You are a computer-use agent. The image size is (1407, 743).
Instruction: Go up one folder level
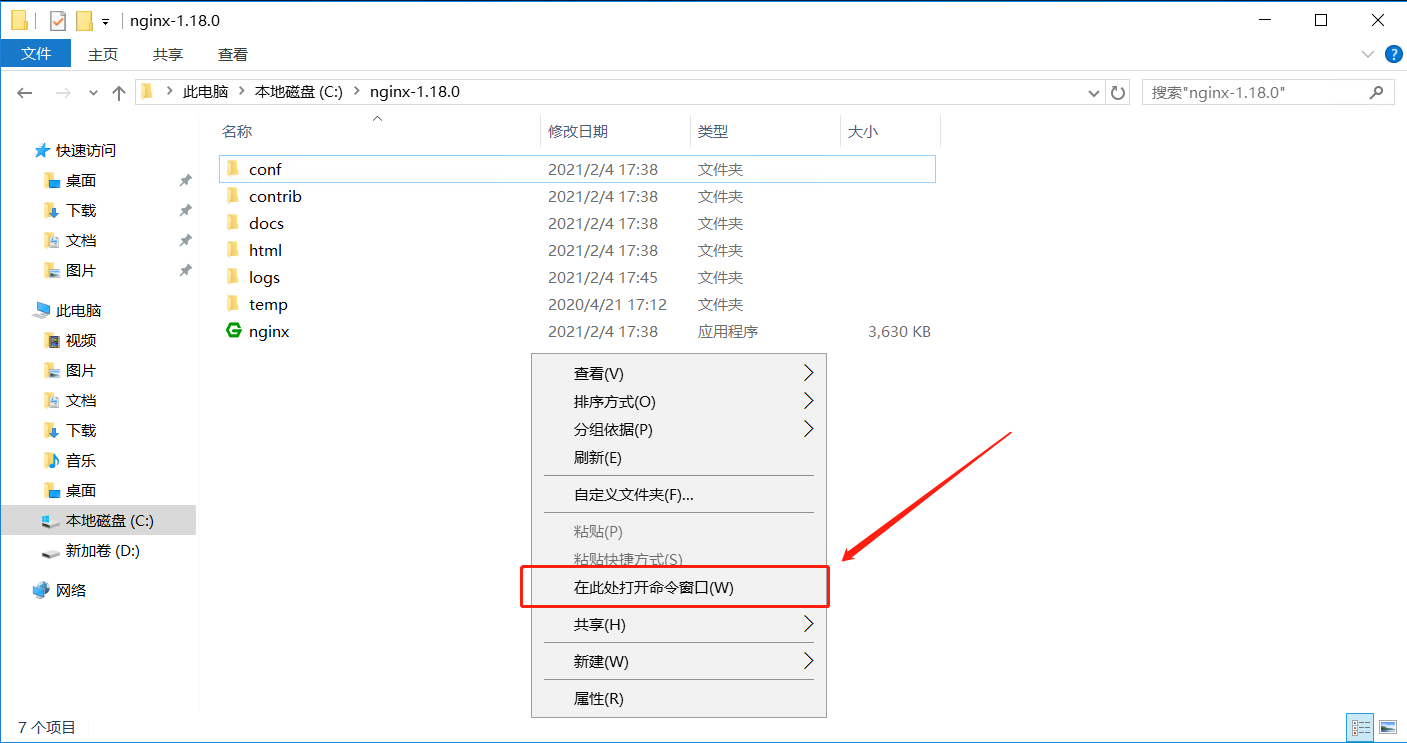pyautogui.click(x=119, y=92)
